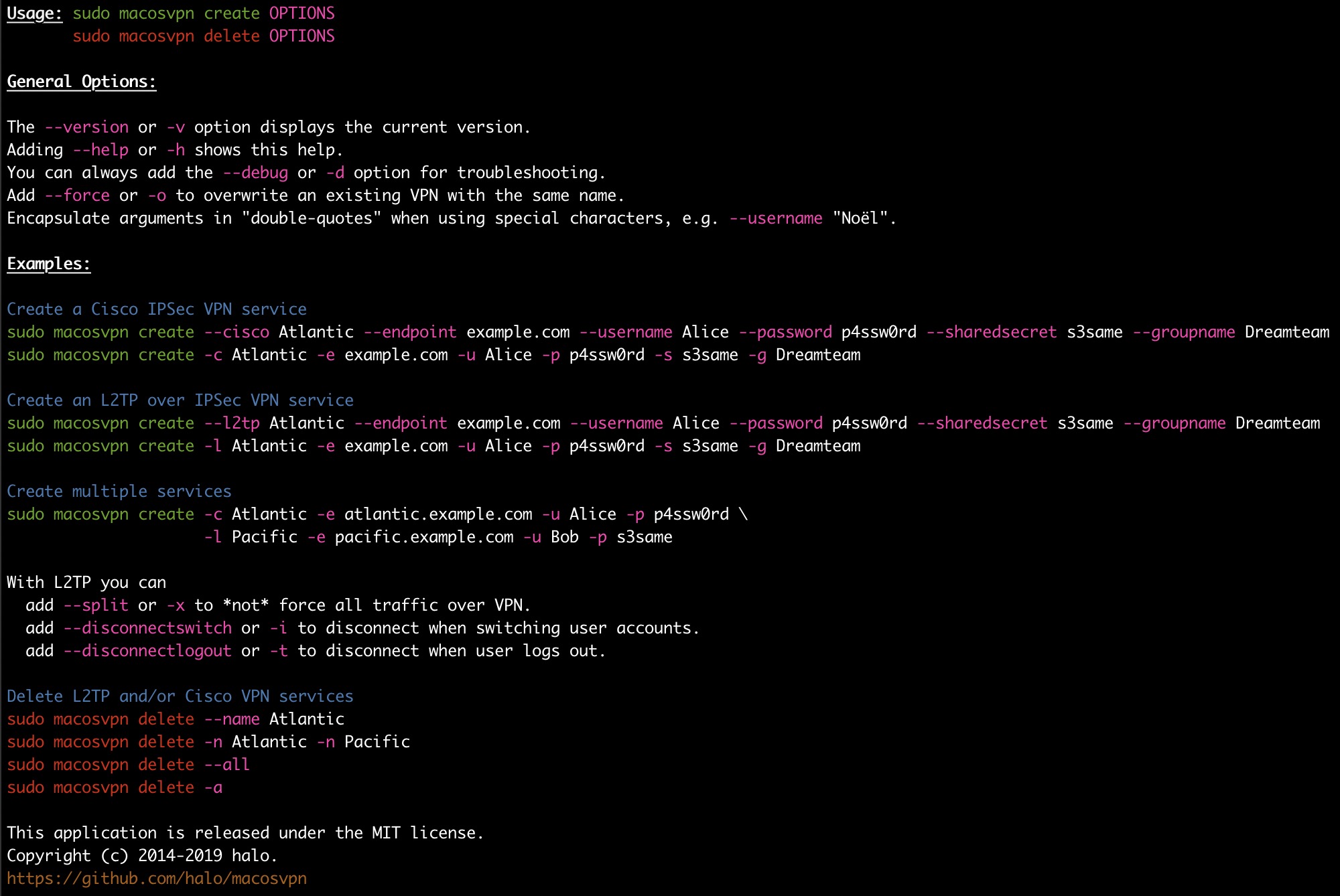This screenshot has width=1340, height=896.
Task: Click the Copyright 2014-2019 halo line
Action: point(141,856)
